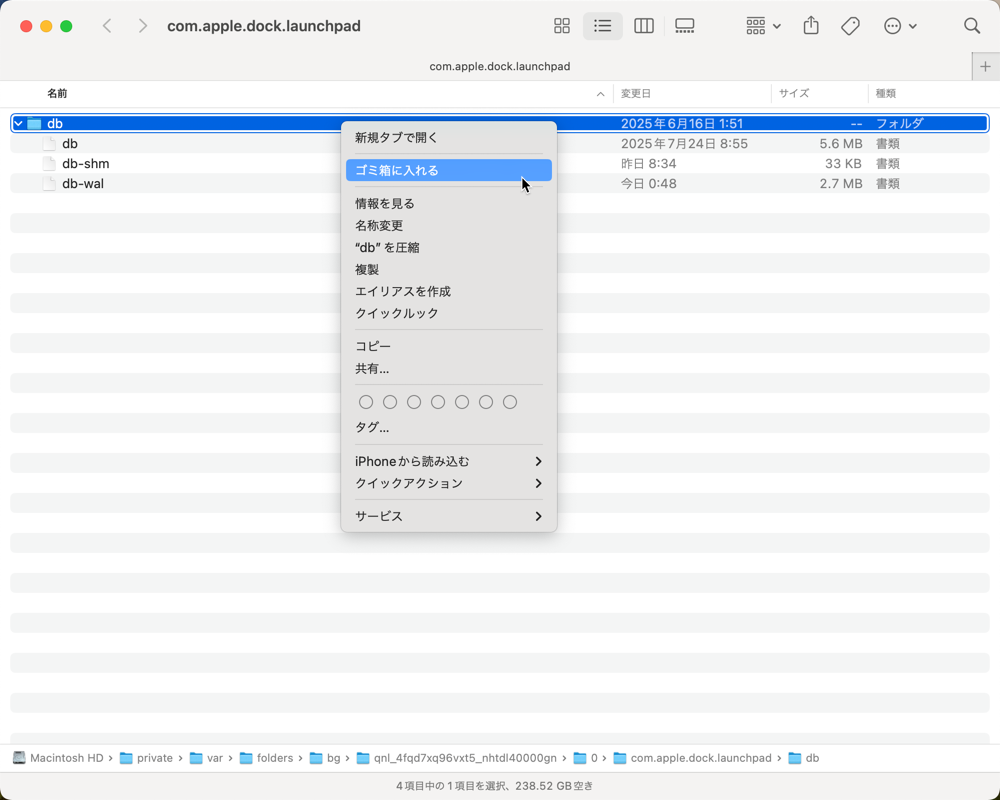Pick the last tag color circle
Screen dimensions: 1000x800
(x=510, y=402)
